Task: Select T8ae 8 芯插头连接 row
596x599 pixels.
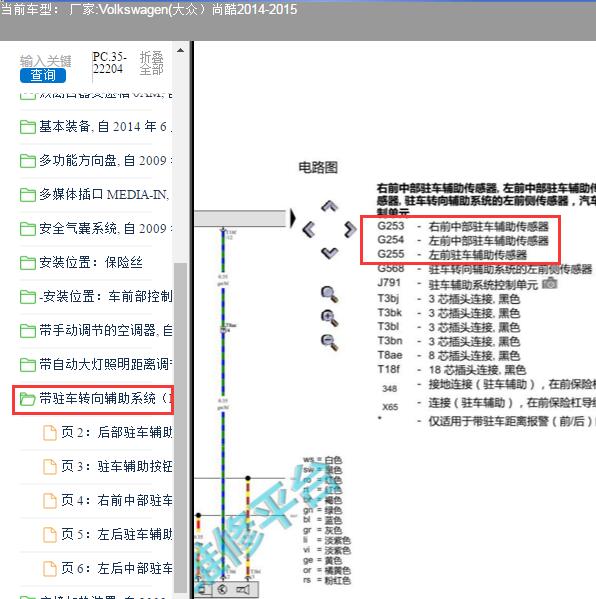Action: (x=449, y=356)
